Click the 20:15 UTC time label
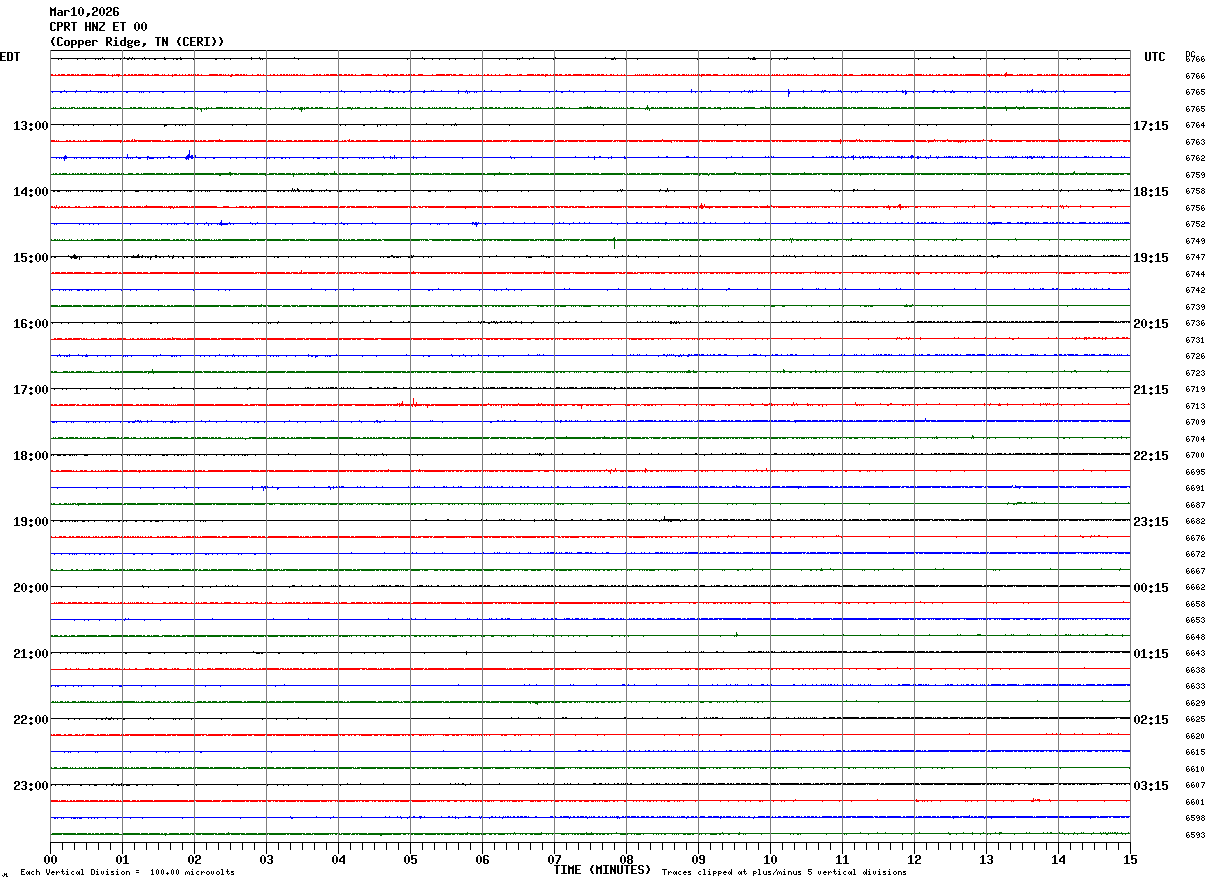The image size is (1210, 886). click(x=1151, y=324)
